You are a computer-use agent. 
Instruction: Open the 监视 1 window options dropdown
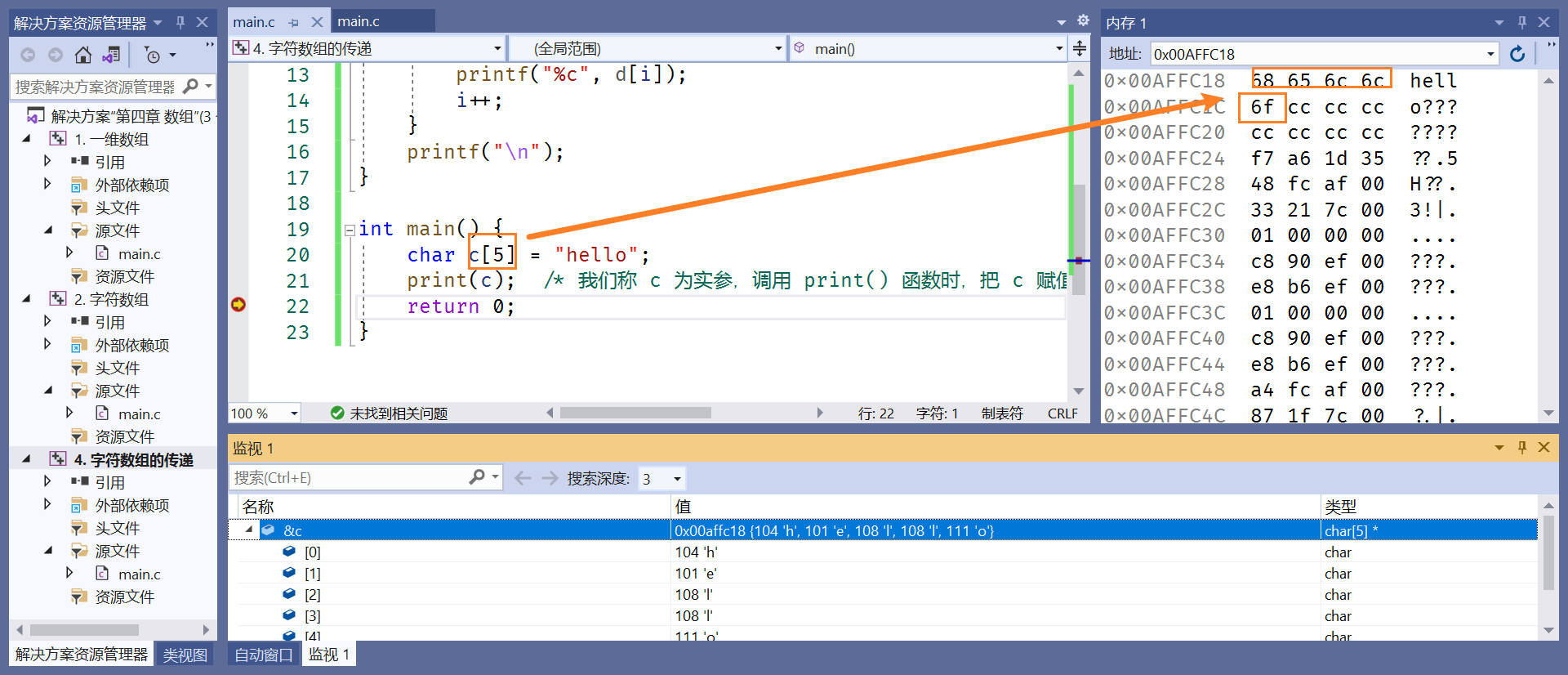click(1499, 447)
